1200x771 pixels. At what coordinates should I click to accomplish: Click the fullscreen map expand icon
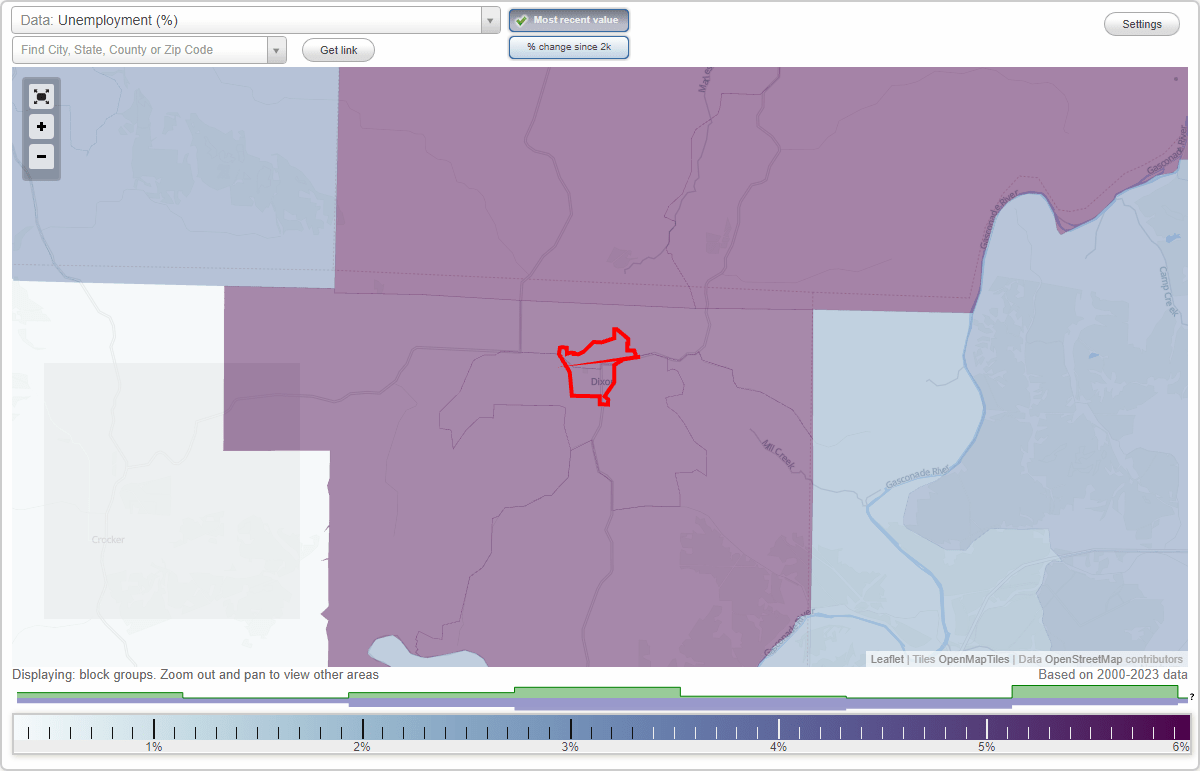[x=41, y=96]
